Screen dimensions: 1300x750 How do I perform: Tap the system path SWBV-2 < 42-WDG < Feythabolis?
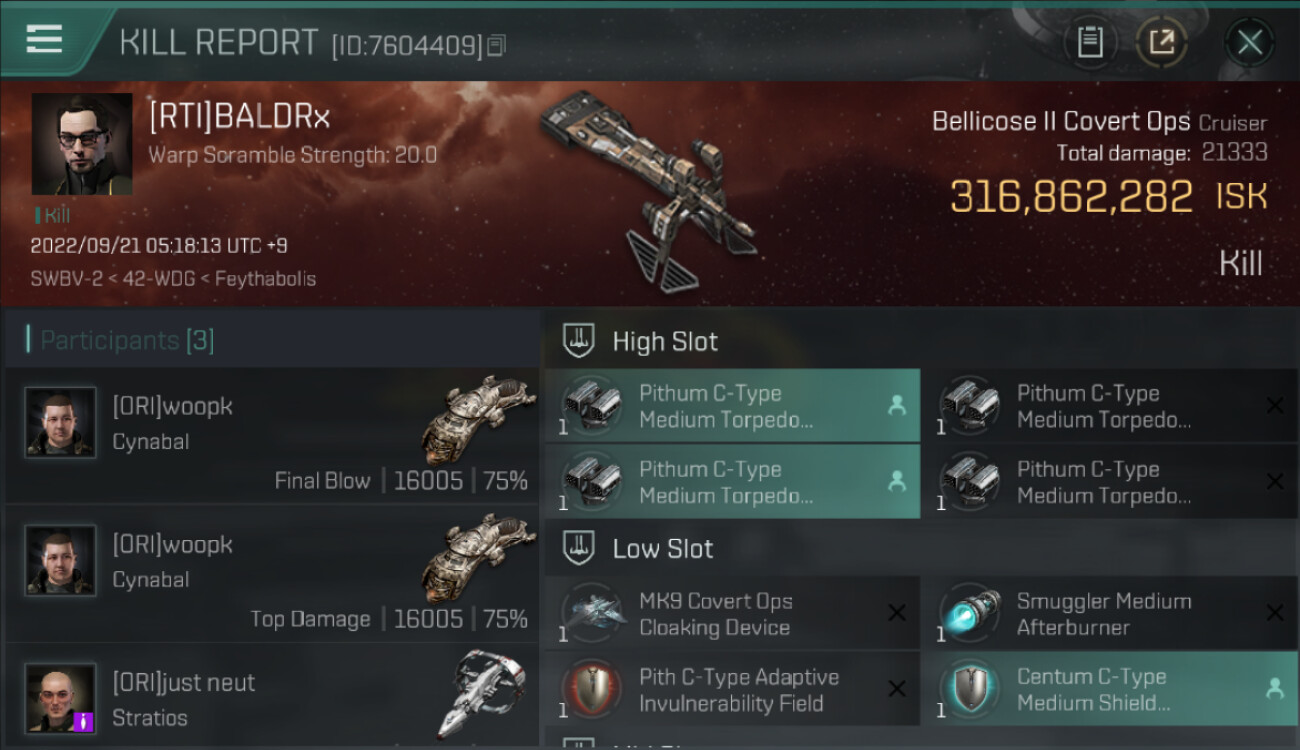point(173,279)
